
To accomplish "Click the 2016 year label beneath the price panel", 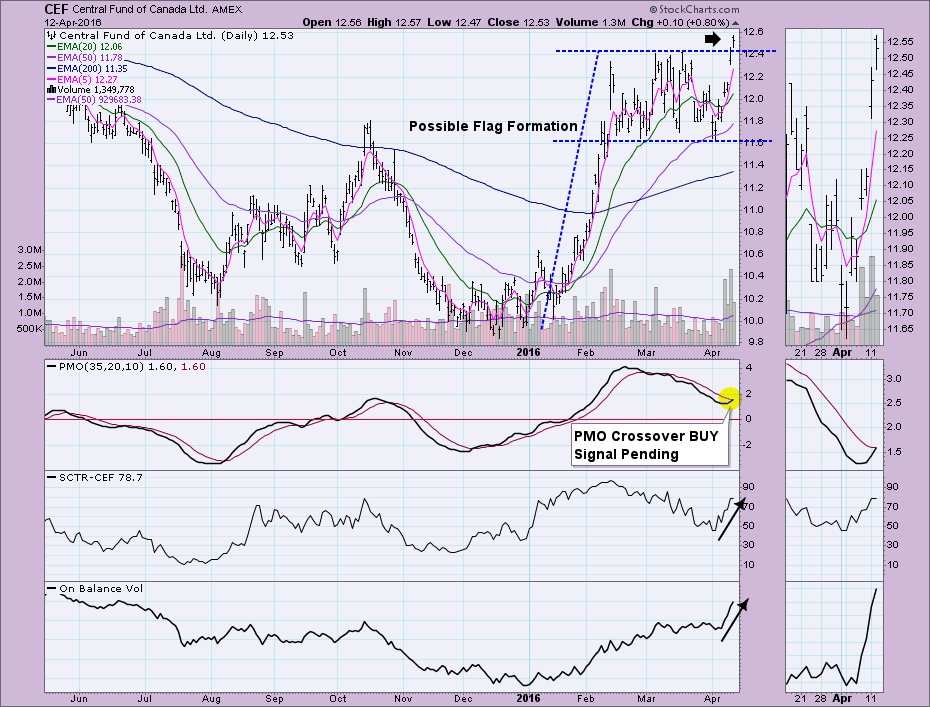I will pos(528,352).
